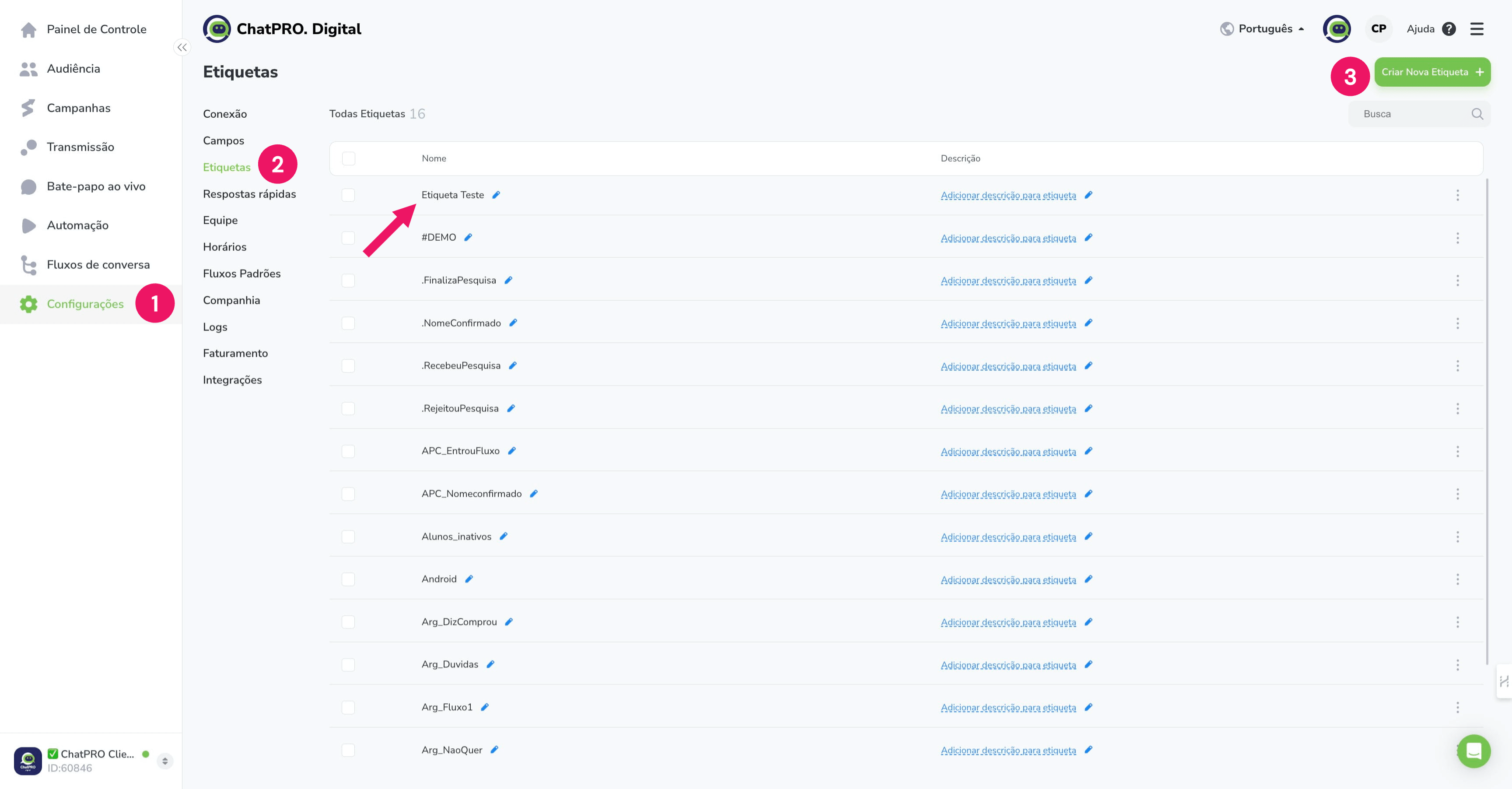Check the APC_EntrouFluxo row checkbox
Screen dimensions: 1512x789
(348, 452)
